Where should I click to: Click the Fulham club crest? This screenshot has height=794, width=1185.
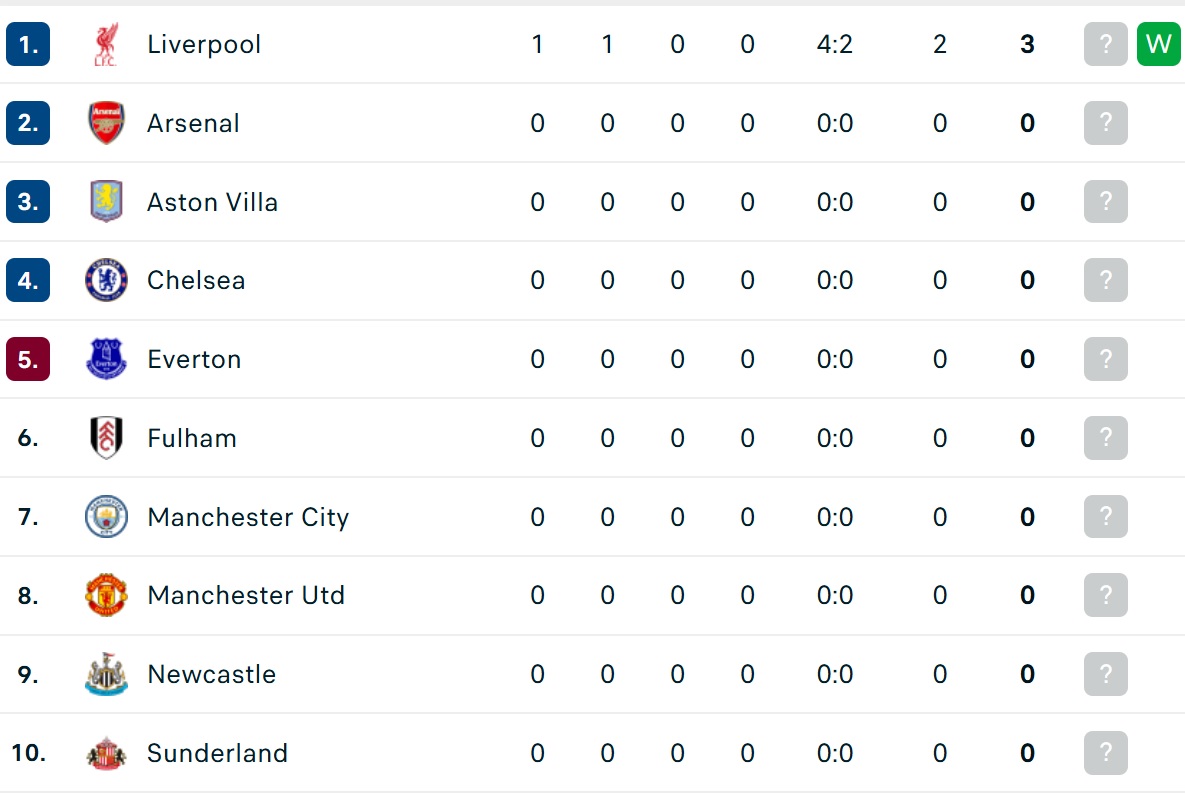click(106, 437)
